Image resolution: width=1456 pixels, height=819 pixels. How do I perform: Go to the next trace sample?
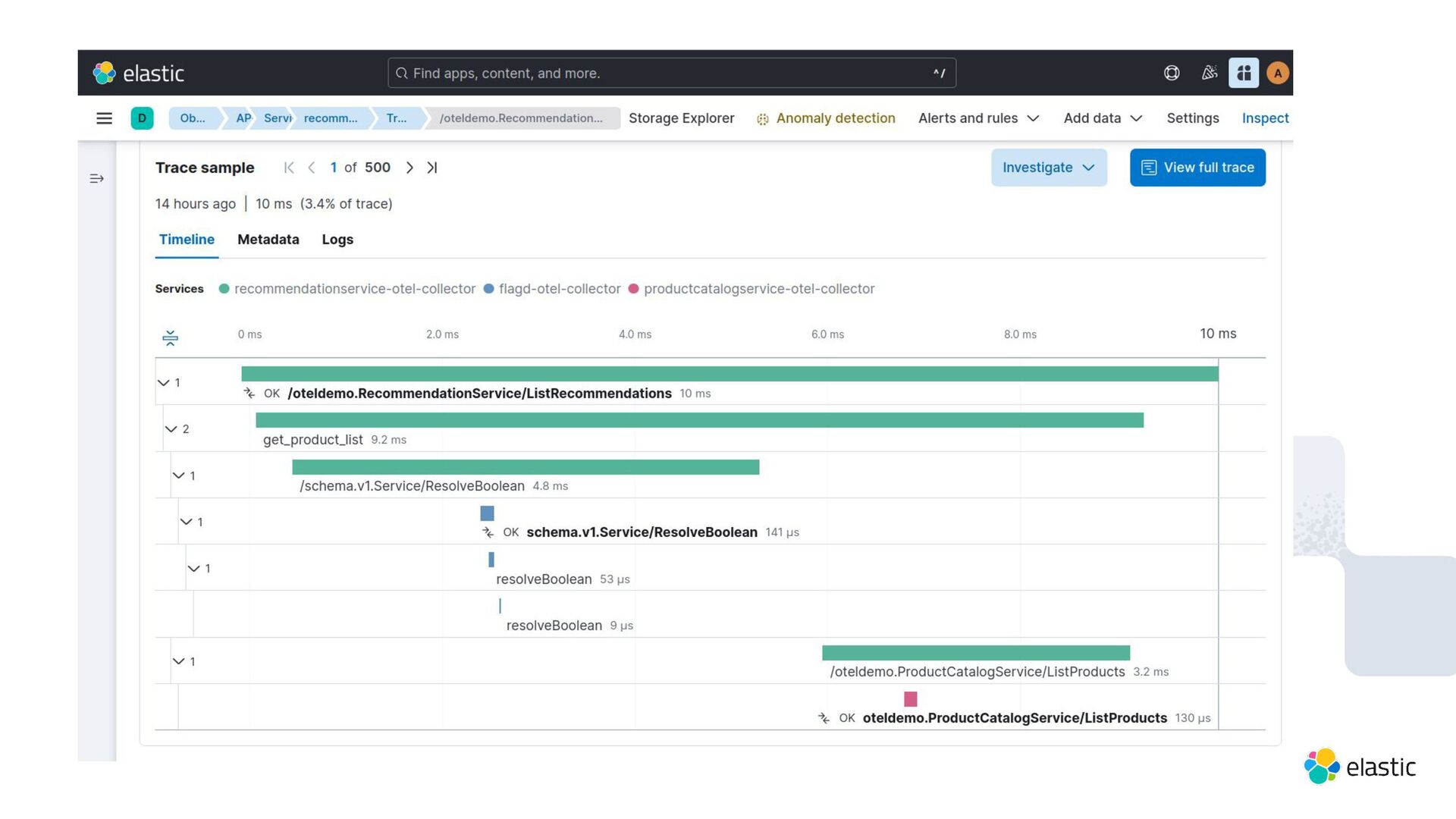coord(409,168)
